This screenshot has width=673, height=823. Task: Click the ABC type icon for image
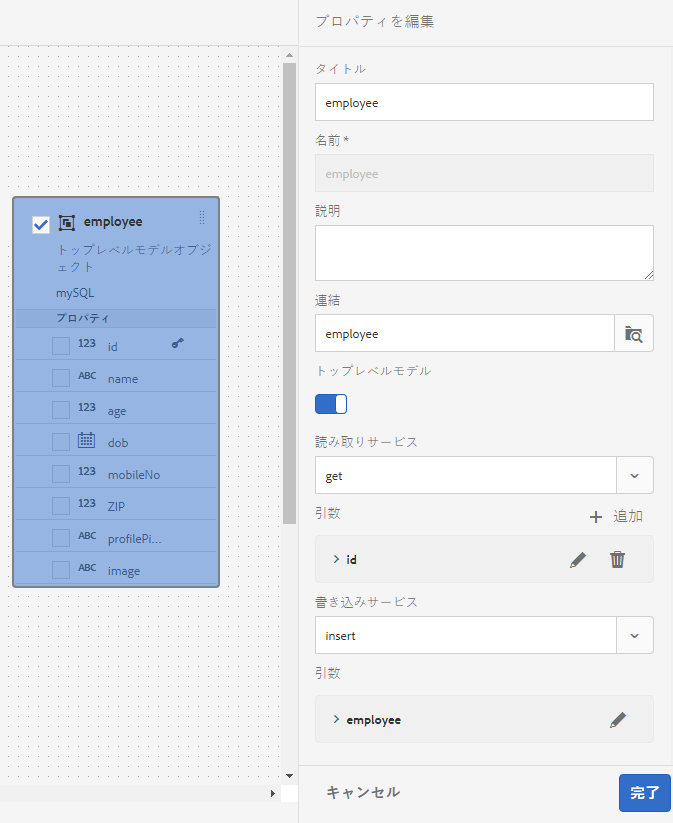tap(87, 567)
